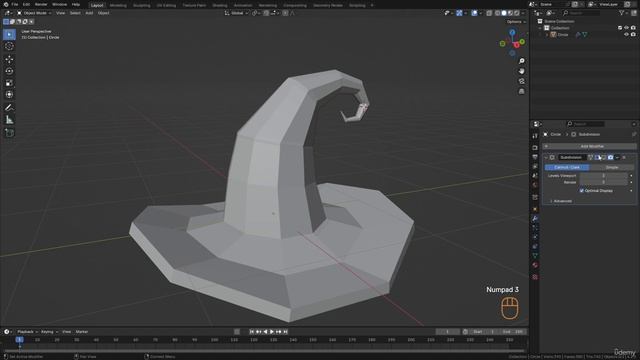640x360 pixels.
Task: Disable Circle object in renders
Action: [633, 35]
